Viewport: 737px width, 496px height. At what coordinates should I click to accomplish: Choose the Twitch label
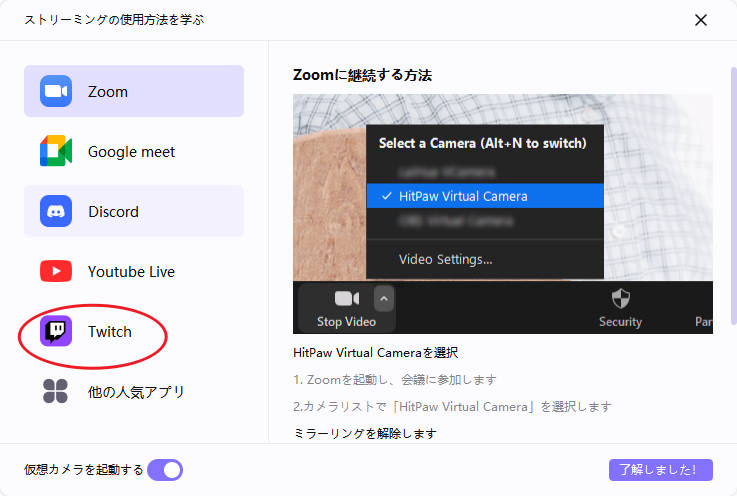click(x=110, y=332)
